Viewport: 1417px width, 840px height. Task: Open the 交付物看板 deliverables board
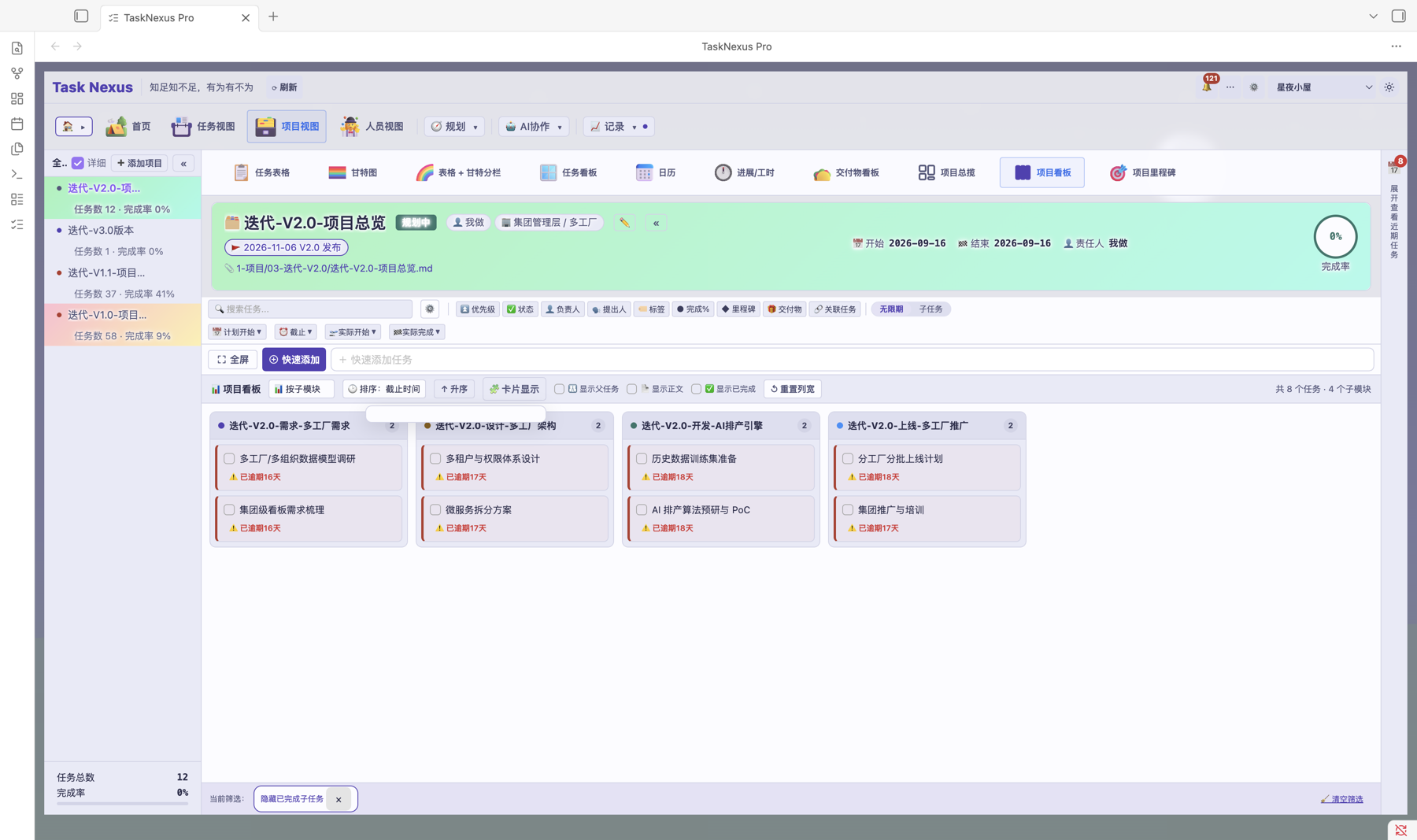coord(846,172)
